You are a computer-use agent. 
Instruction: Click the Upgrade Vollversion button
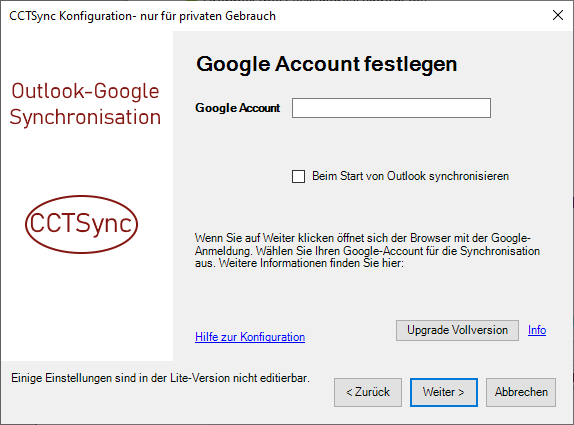click(457, 330)
